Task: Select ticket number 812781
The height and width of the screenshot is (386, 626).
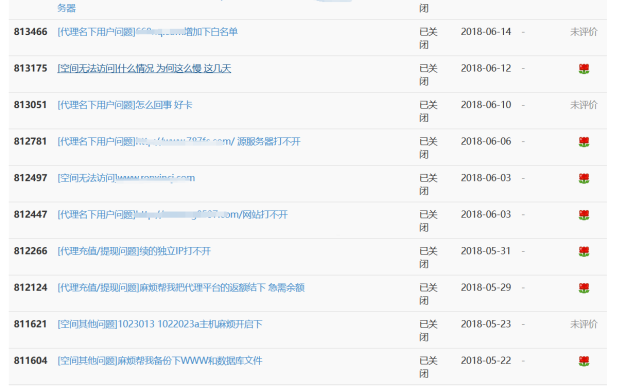Action: (30, 142)
